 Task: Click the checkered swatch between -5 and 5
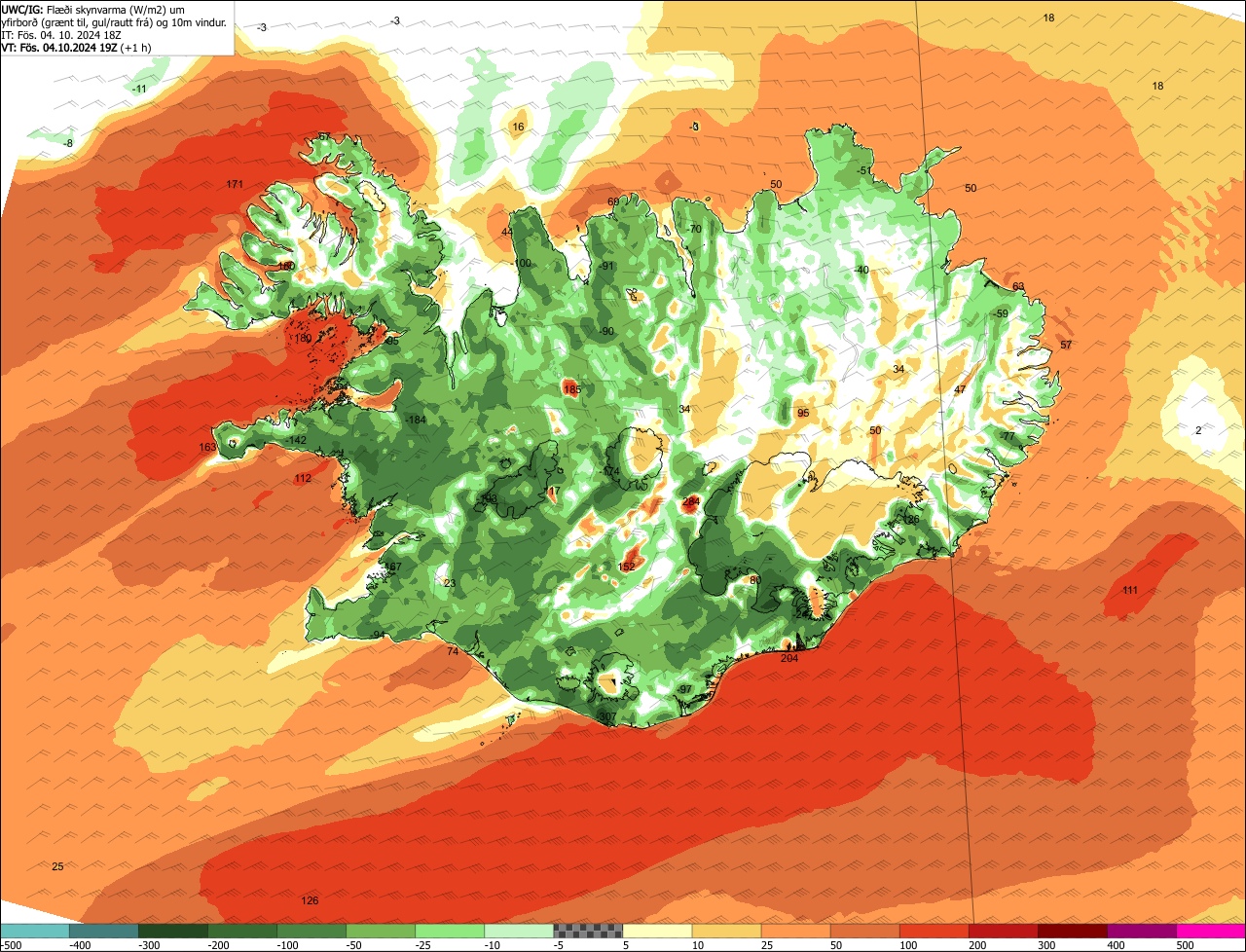click(588, 931)
